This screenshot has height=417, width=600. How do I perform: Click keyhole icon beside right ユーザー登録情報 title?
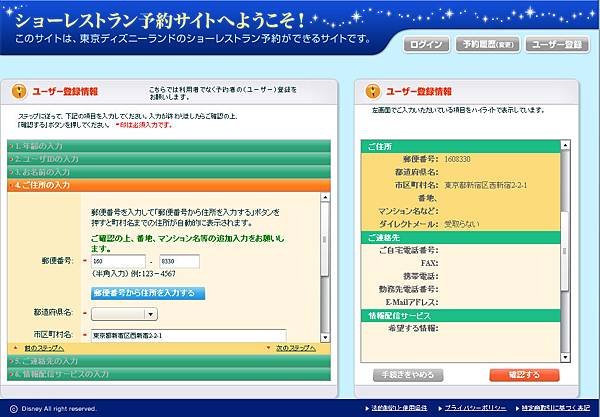point(373,91)
